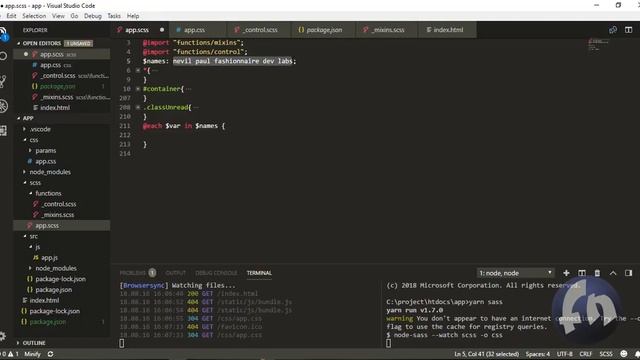Change language mode via SCSS
640x360 pixels.
tap(606, 354)
